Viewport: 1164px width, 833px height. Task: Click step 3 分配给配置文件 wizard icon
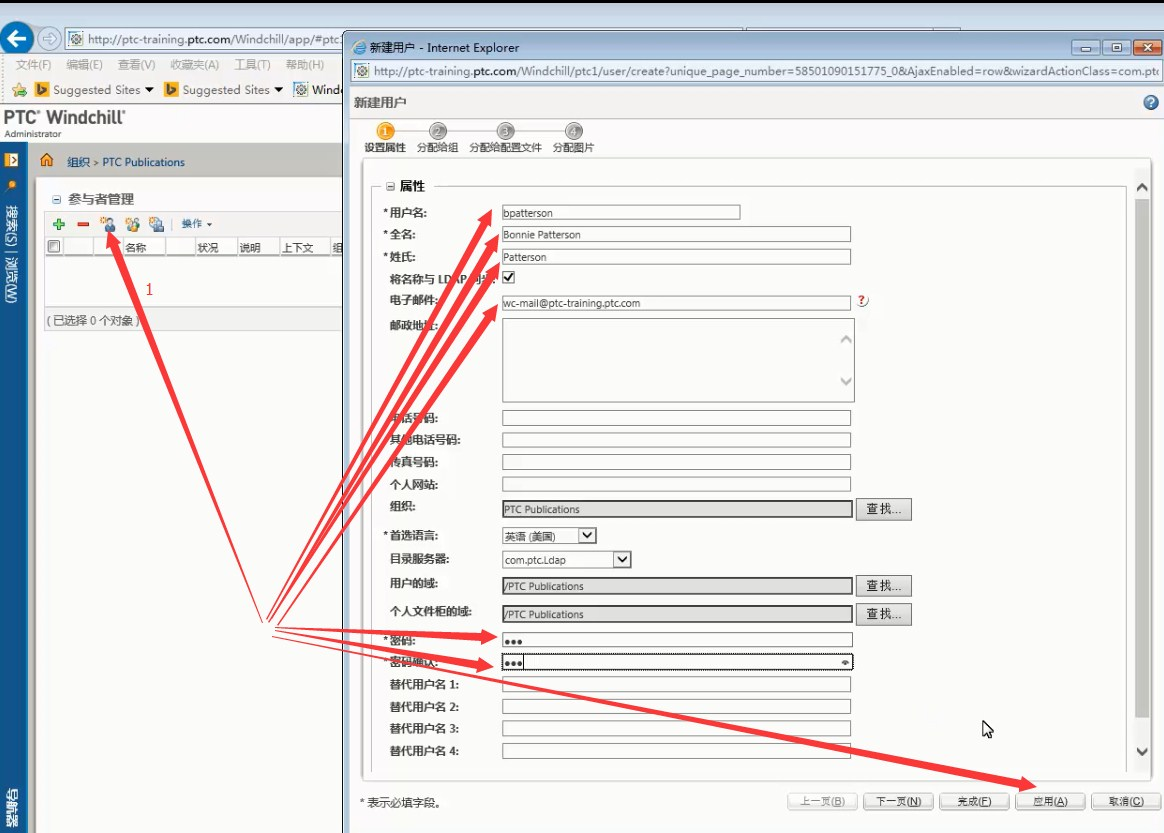tap(506, 131)
